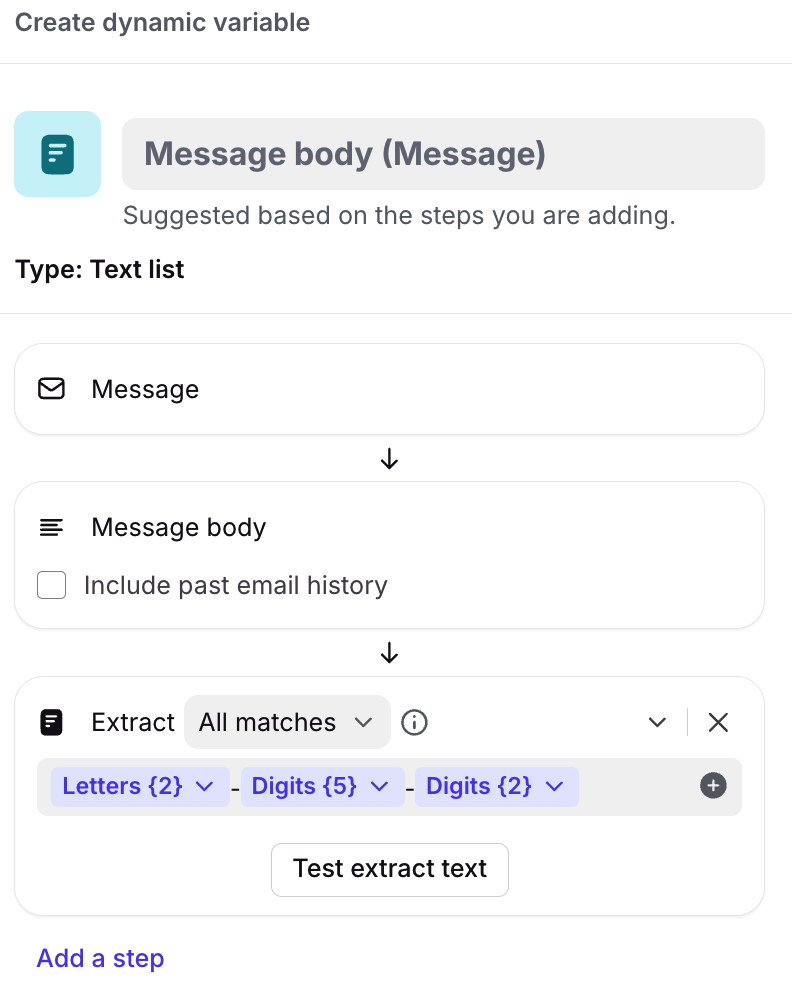Remove the Extract step with X
Image resolution: width=792 pixels, height=996 pixels.
point(718,722)
